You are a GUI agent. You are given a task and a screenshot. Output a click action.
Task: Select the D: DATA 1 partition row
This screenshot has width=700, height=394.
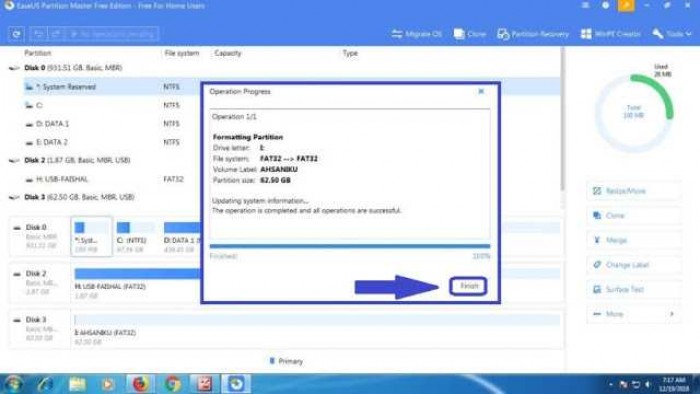tap(112, 124)
